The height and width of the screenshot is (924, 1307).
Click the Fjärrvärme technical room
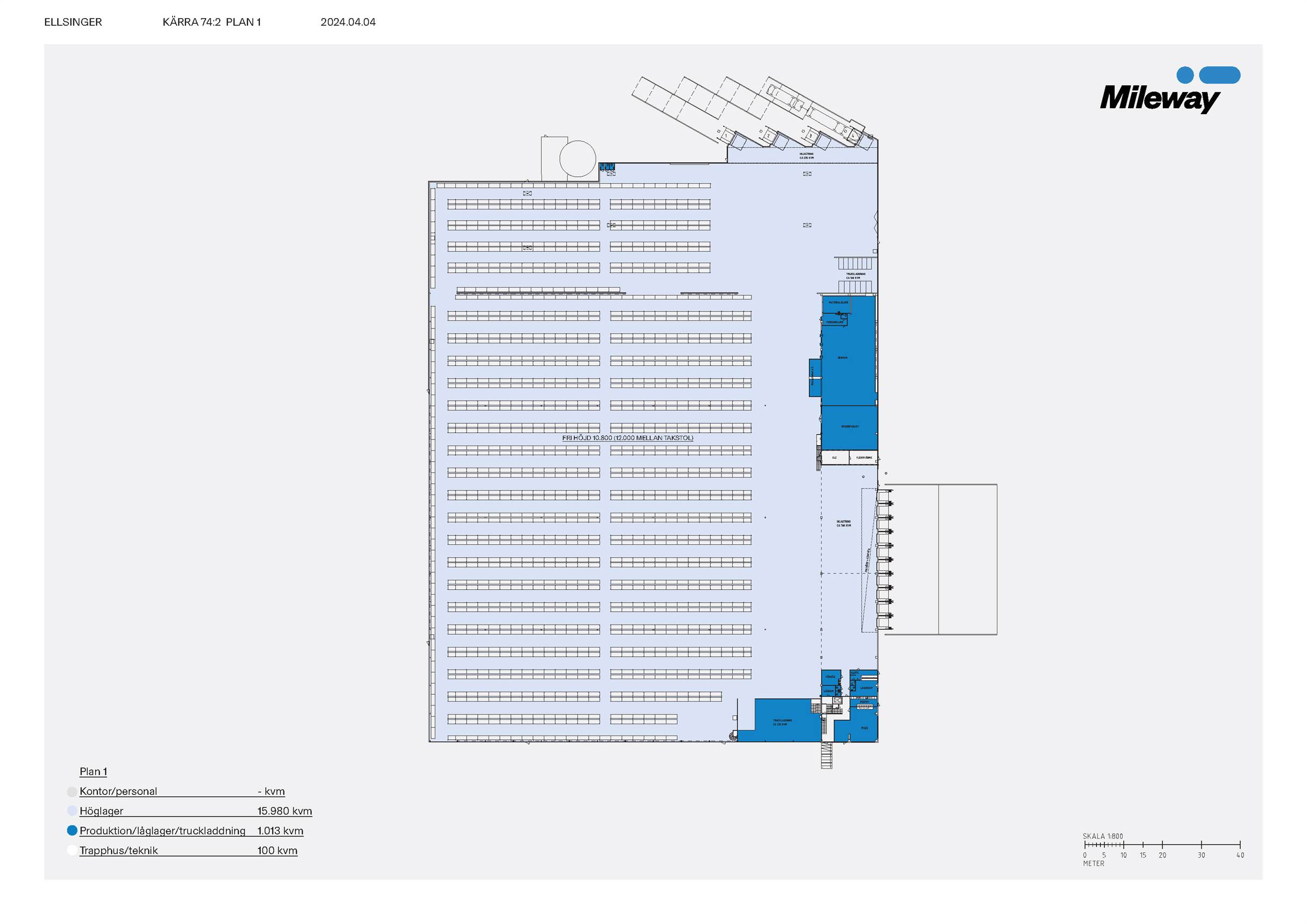click(863, 457)
